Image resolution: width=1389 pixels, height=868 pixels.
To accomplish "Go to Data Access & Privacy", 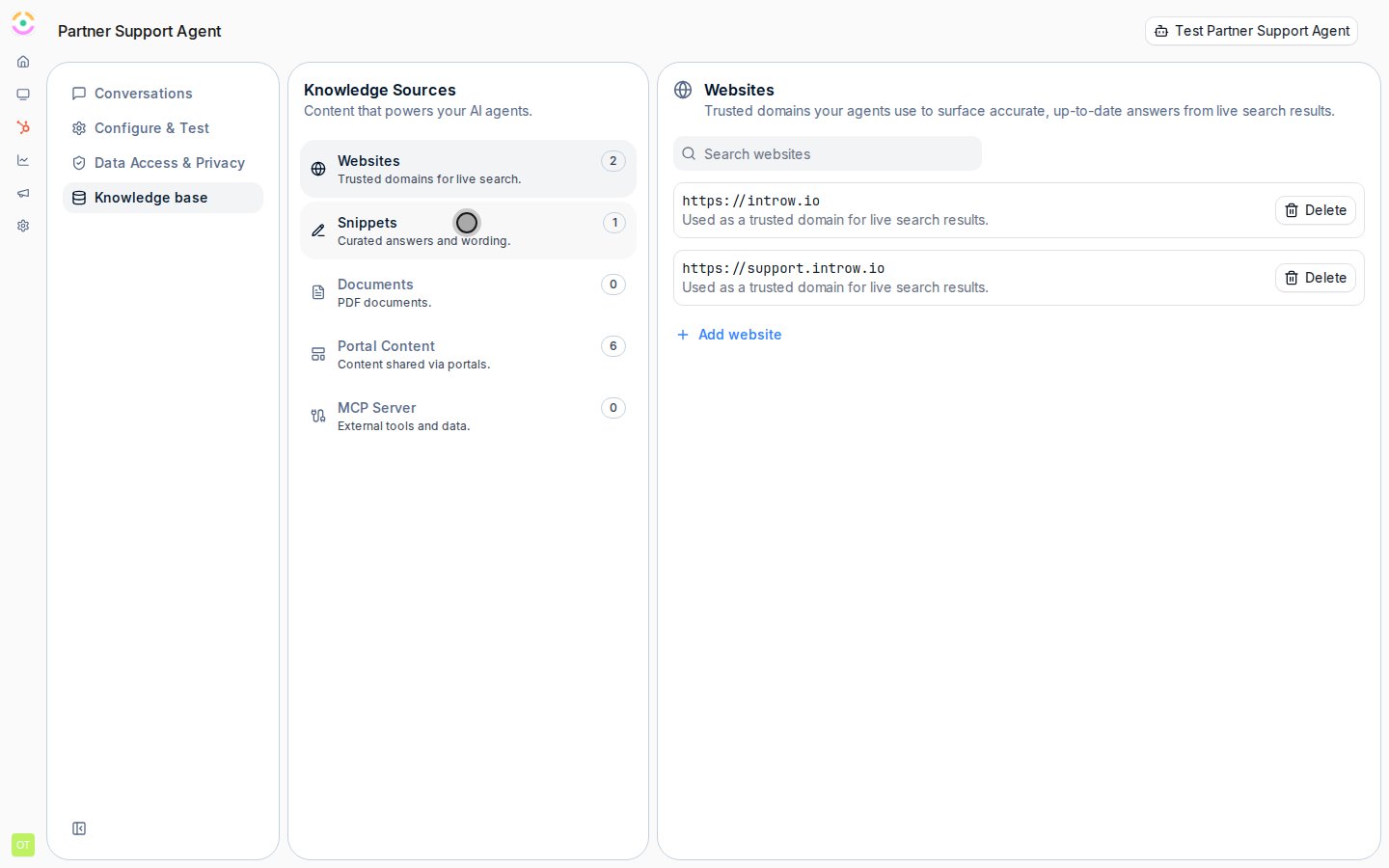I will pyautogui.click(x=163, y=163).
